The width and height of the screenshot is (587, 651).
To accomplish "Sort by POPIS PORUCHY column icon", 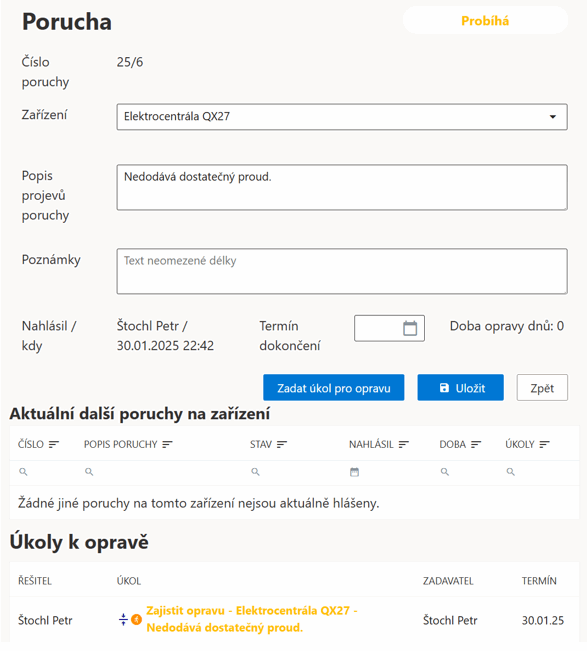I will pos(167,444).
